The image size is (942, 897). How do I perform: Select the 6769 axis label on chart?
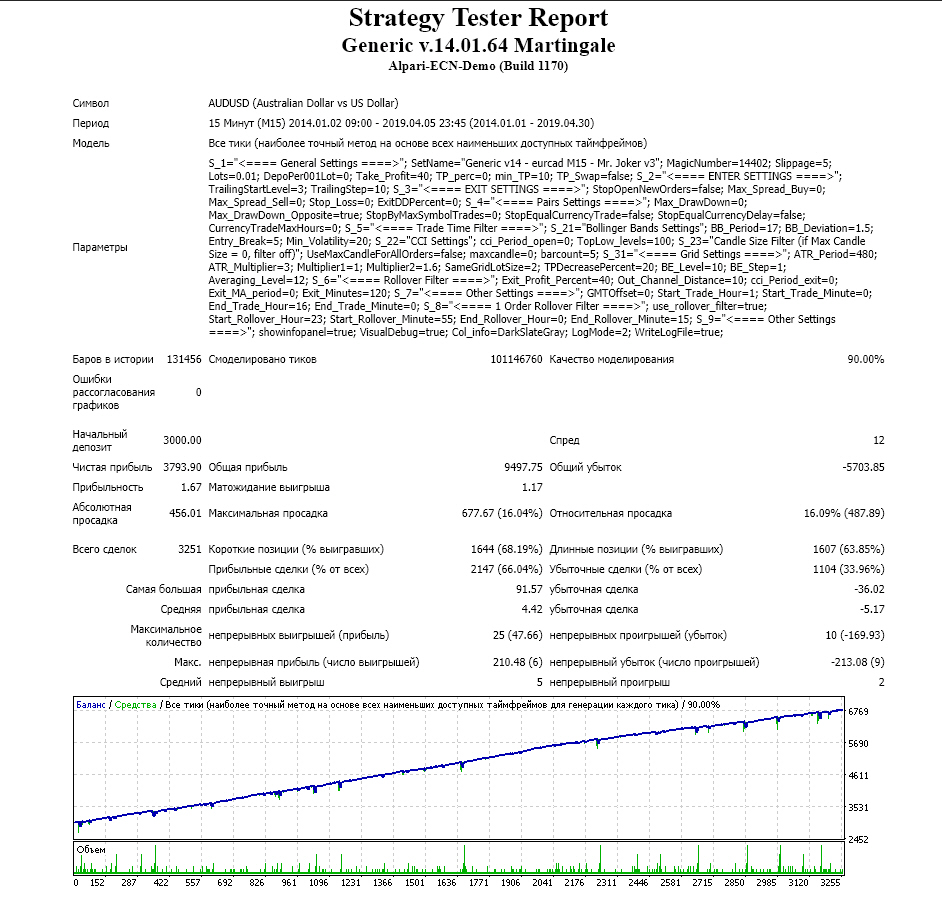(858, 712)
